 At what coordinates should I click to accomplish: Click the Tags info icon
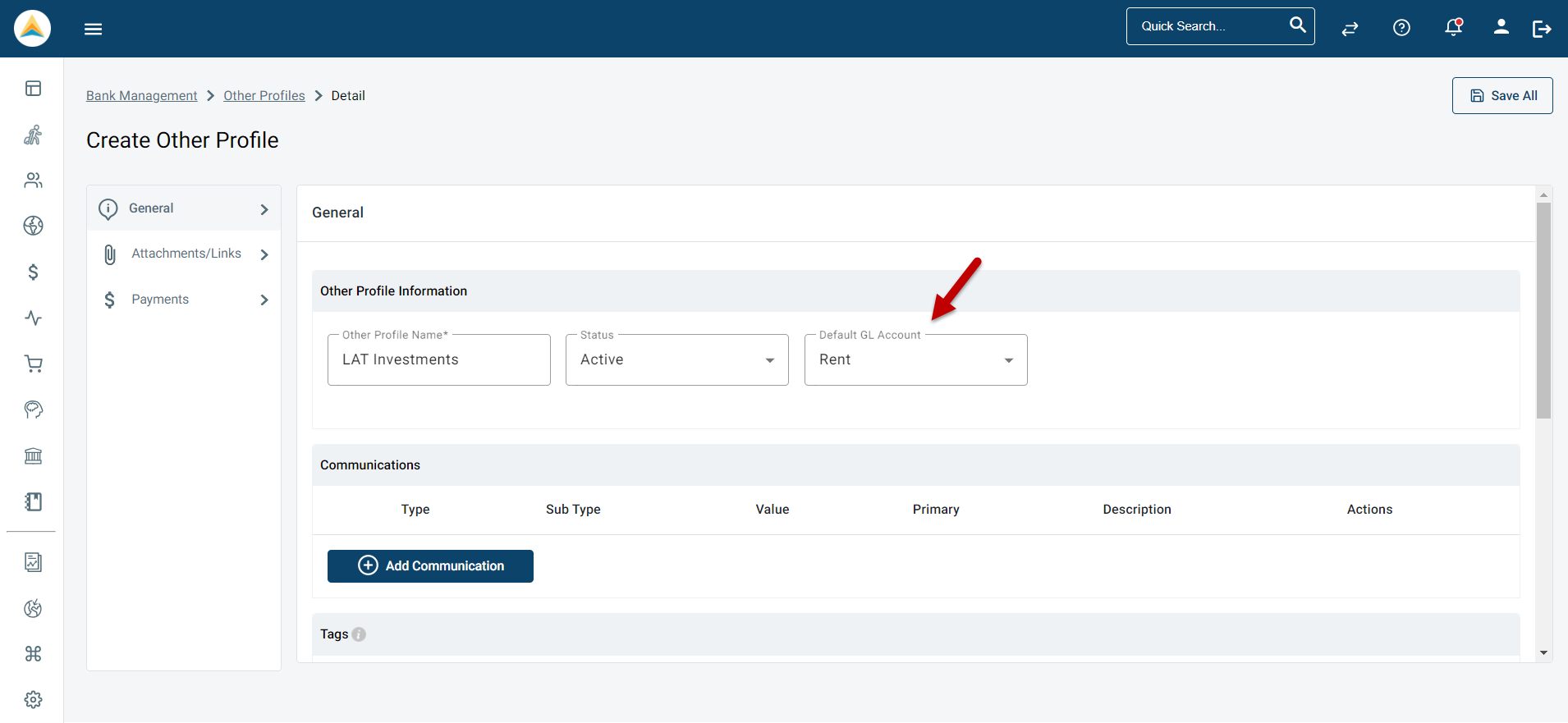click(x=359, y=634)
